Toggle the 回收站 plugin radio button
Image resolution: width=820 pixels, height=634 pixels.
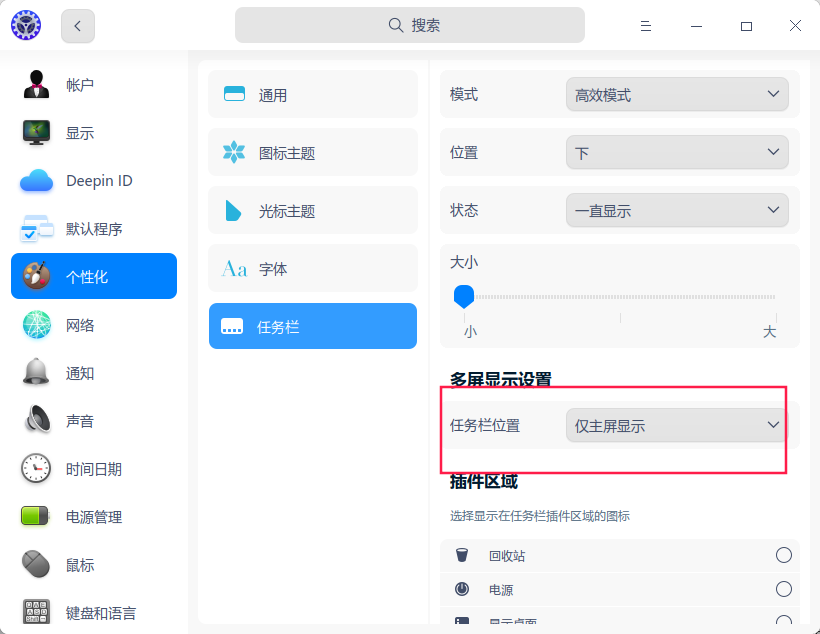[x=783, y=554]
